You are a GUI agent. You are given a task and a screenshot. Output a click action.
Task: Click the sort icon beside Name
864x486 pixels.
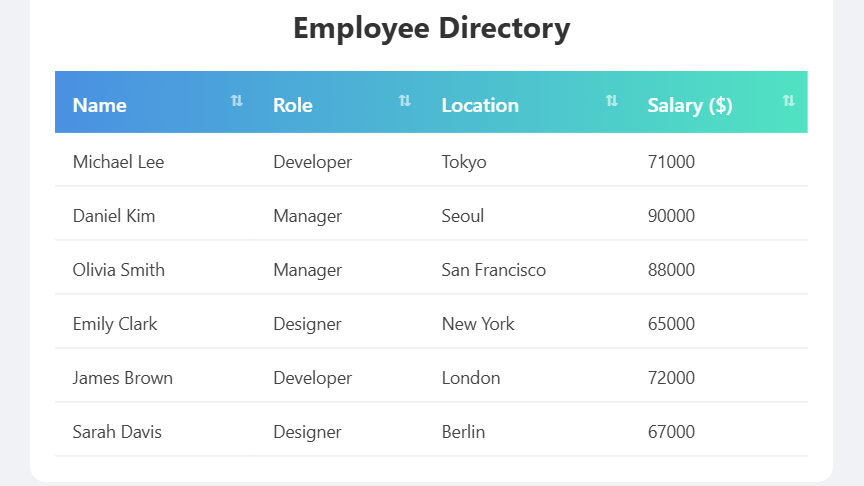237,100
